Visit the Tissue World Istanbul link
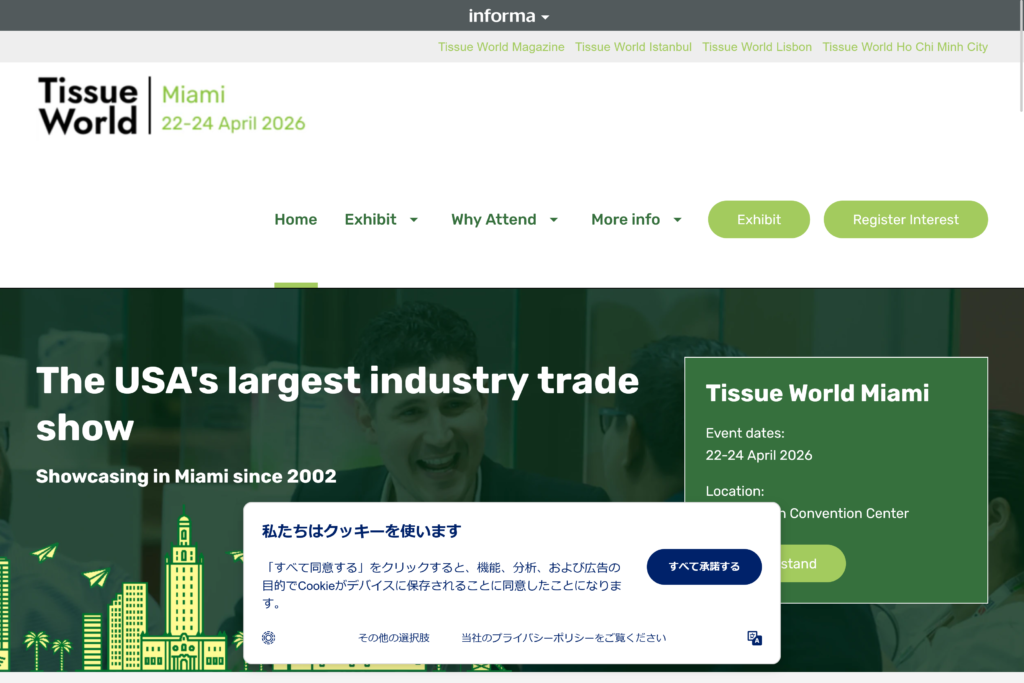The width and height of the screenshot is (1024, 683). click(x=633, y=47)
